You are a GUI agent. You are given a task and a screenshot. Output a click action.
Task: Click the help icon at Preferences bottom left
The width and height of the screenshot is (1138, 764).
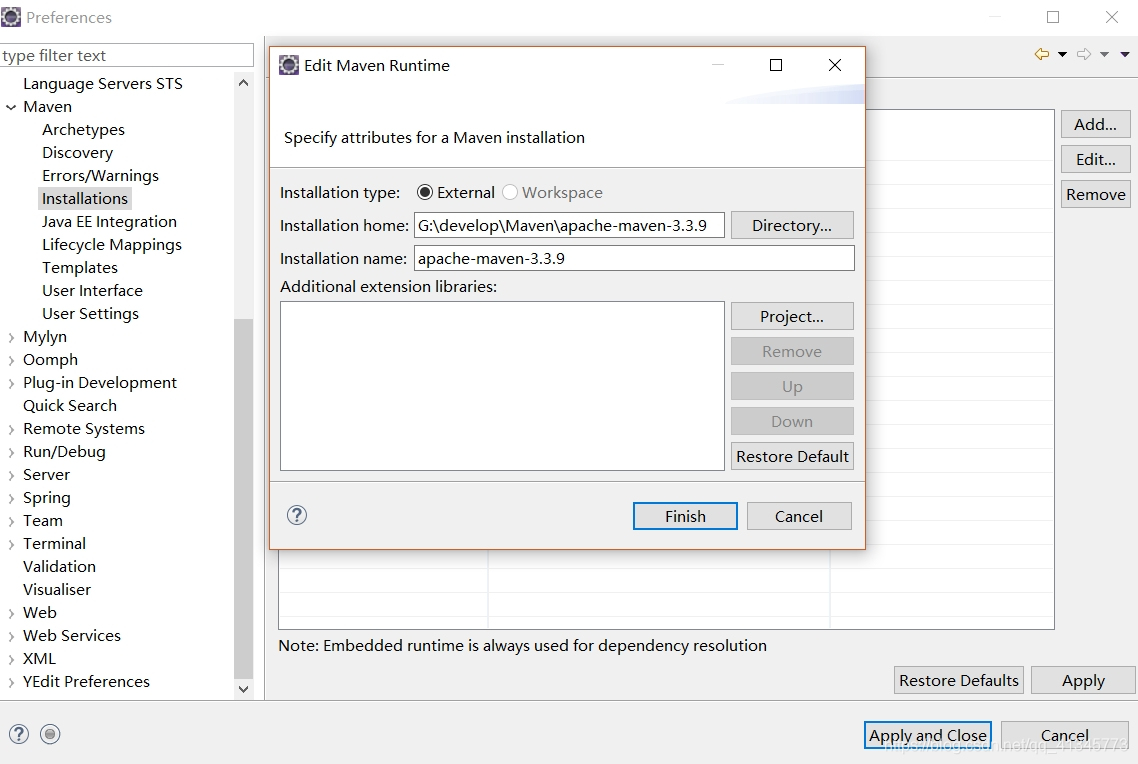click(19, 734)
